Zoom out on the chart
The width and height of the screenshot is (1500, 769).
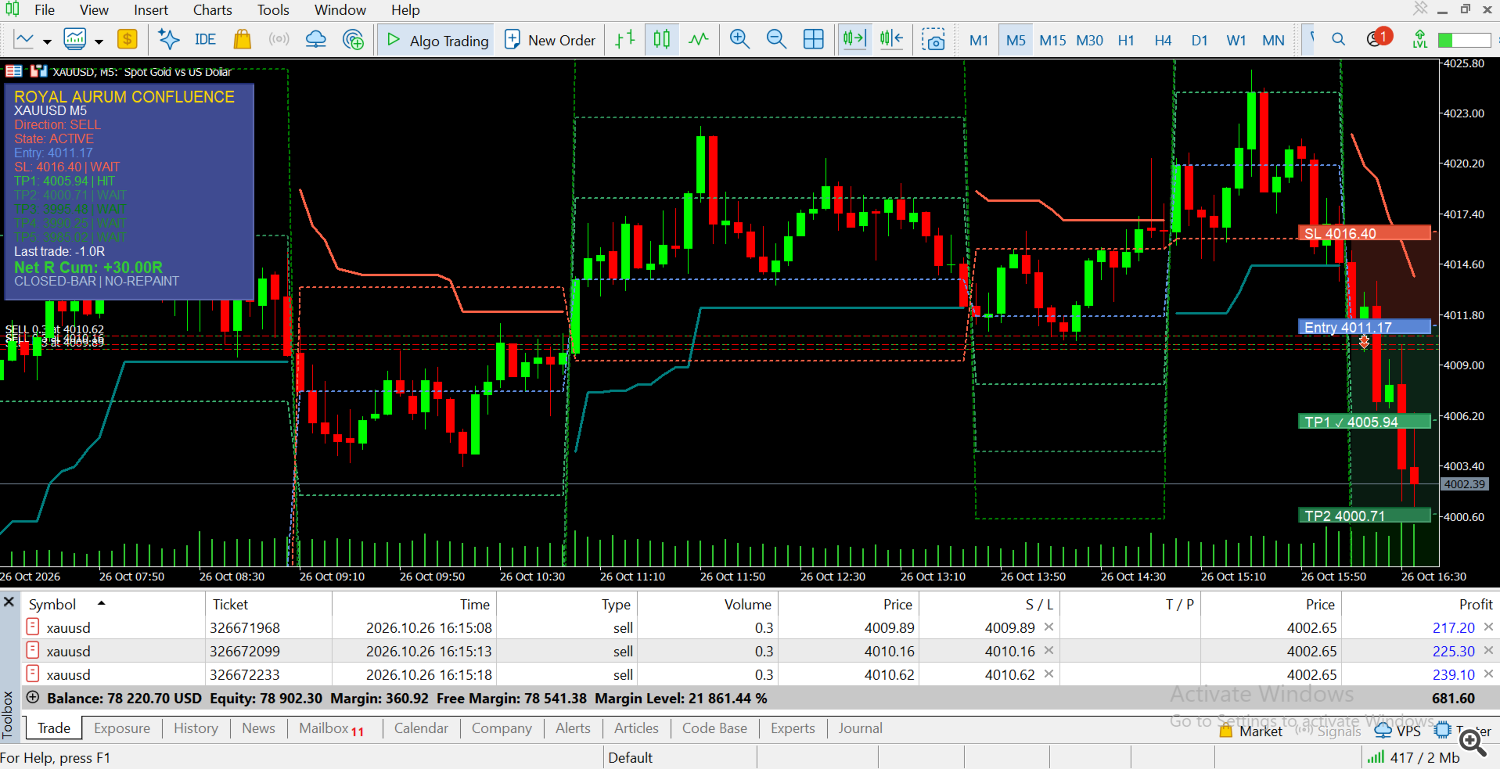tap(776, 40)
